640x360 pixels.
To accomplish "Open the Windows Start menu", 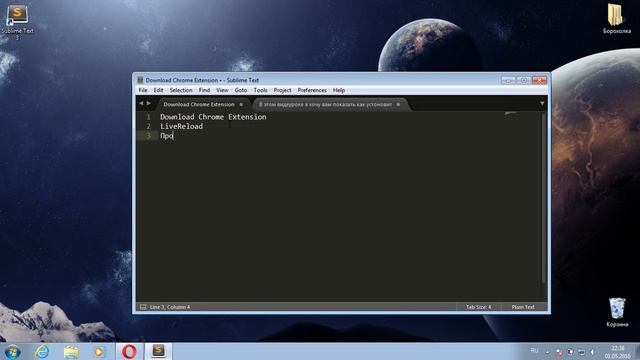I will pos(12,351).
